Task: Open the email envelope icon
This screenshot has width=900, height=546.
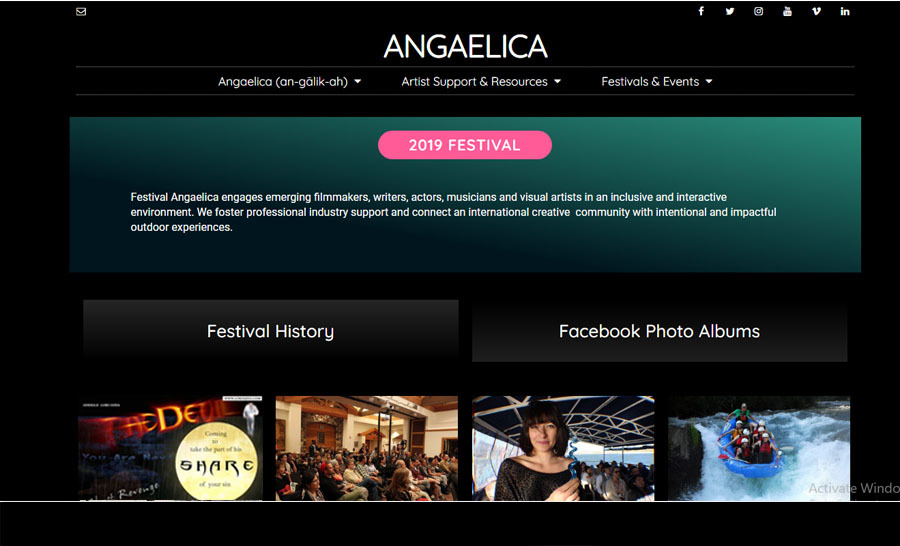Action: click(x=81, y=11)
